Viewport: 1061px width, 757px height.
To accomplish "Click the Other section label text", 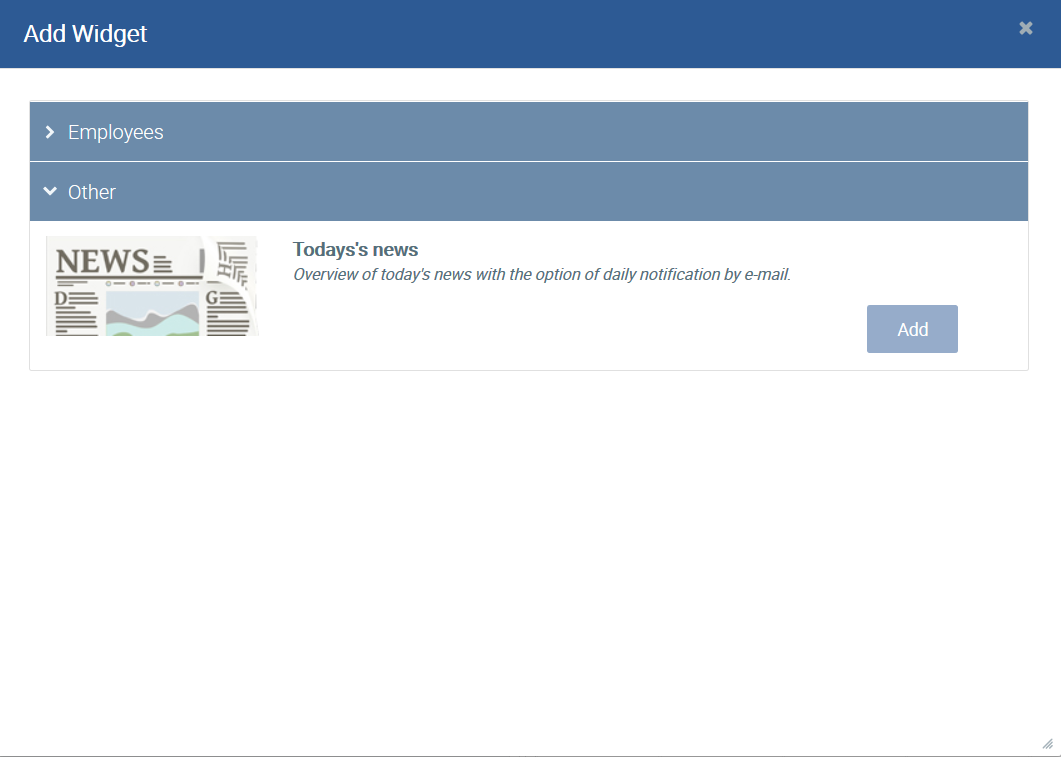I will click(92, 192).
